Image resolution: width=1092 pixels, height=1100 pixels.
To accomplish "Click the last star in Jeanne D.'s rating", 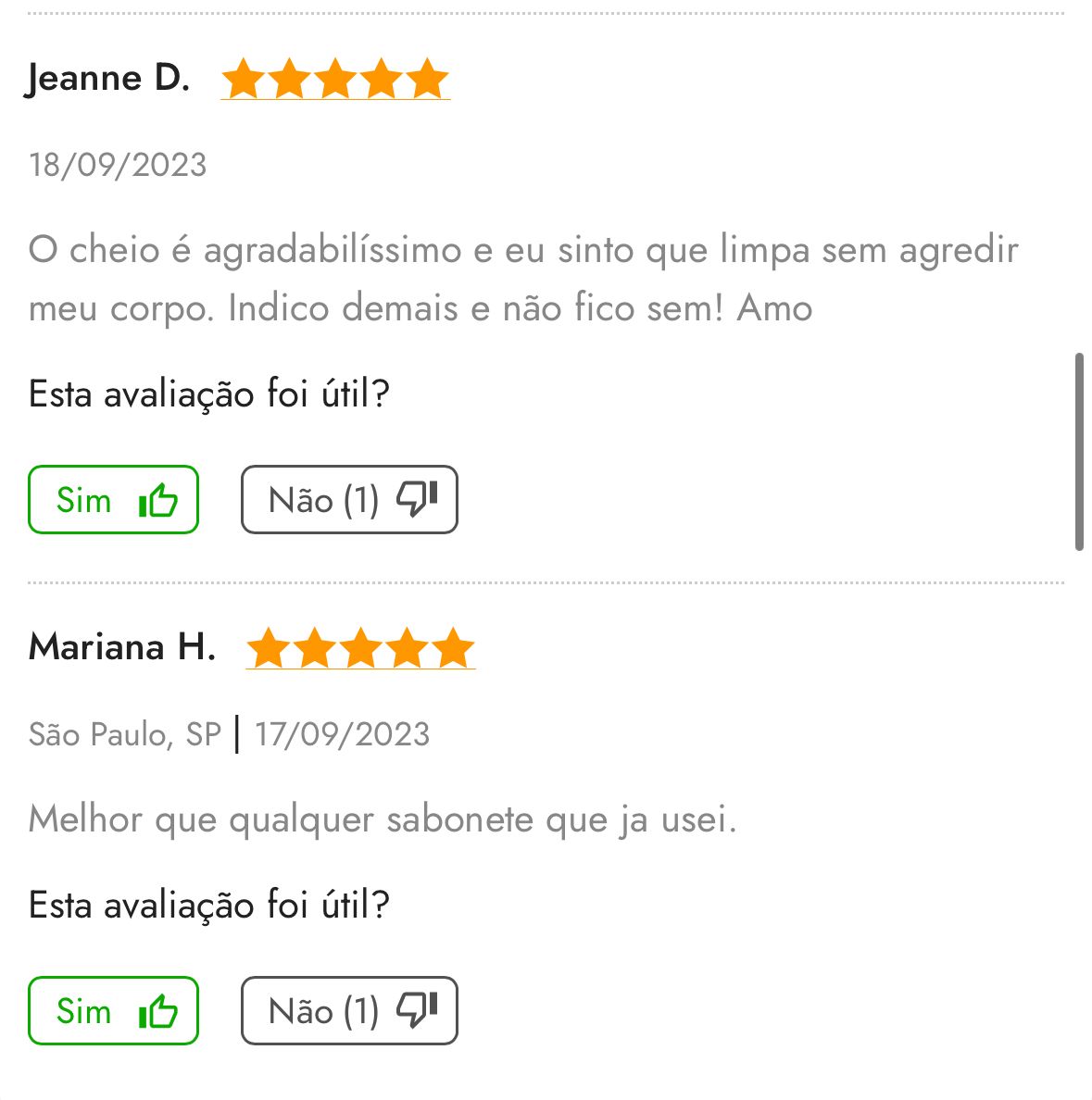I will (427, 79).
